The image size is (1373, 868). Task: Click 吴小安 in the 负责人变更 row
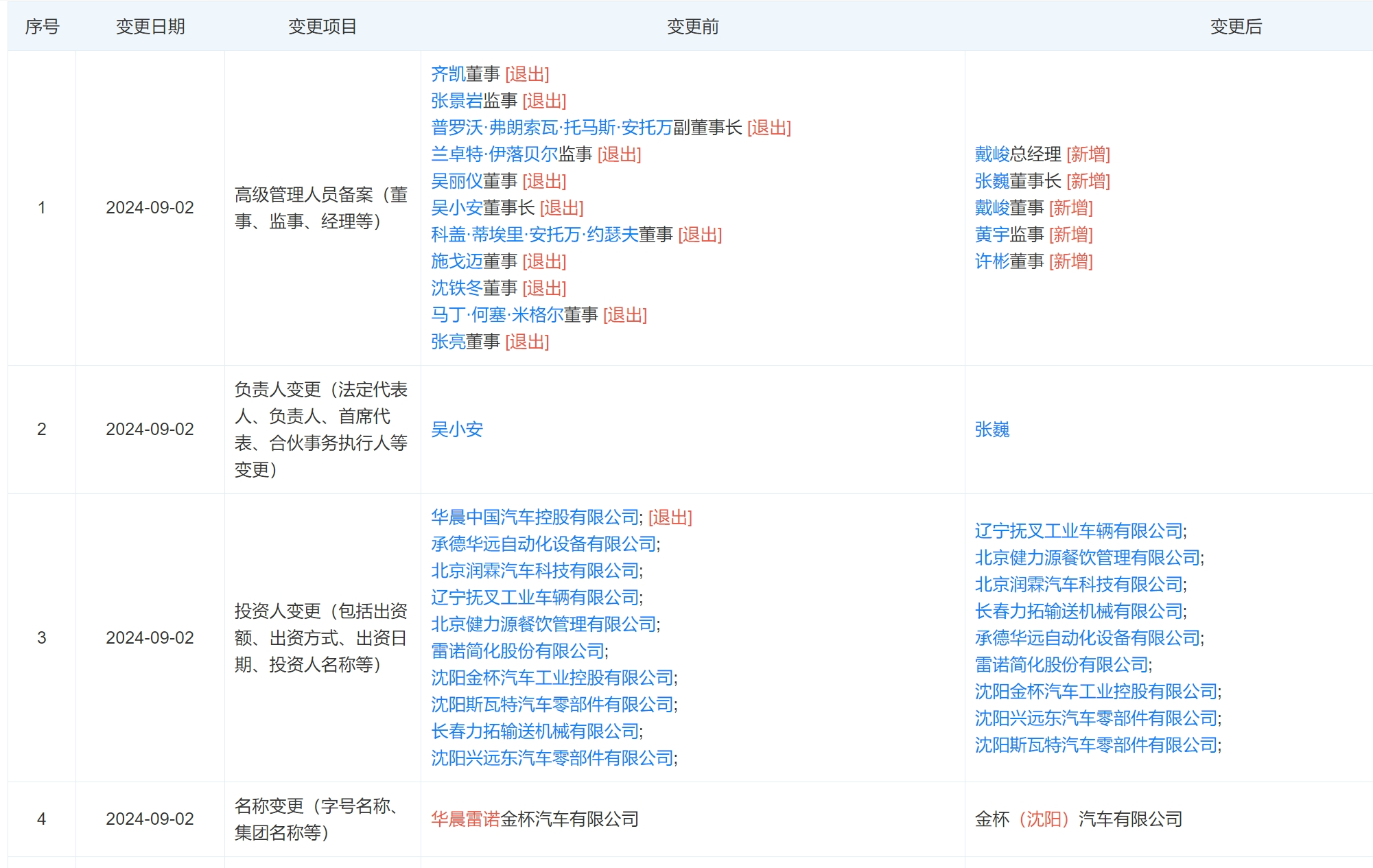[457, 429]
